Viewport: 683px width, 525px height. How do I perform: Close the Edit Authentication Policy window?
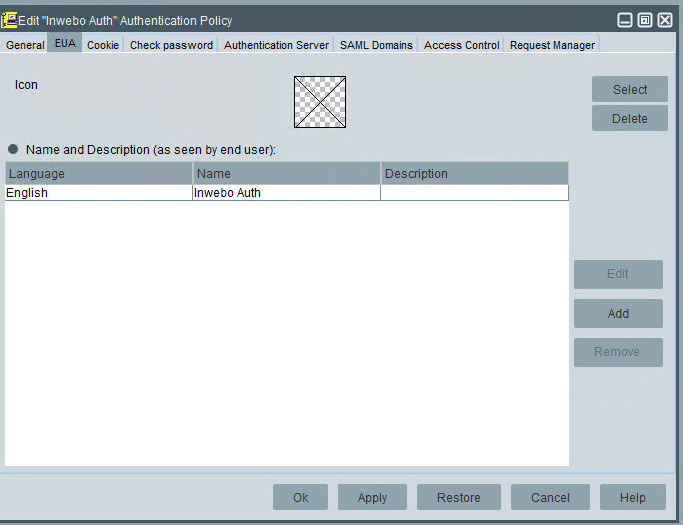point(665,20)
